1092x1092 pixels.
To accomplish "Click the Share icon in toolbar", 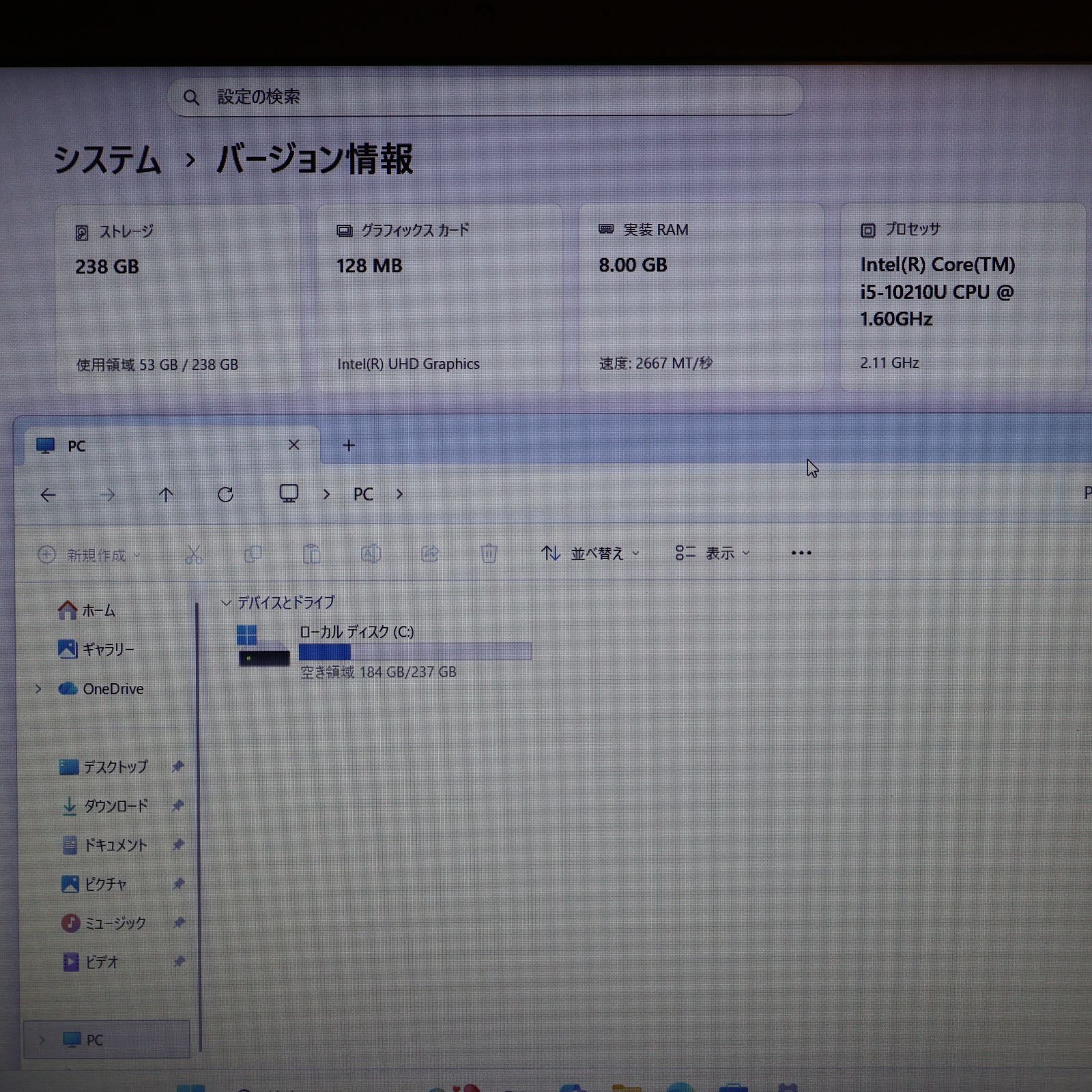I will 429,554.
